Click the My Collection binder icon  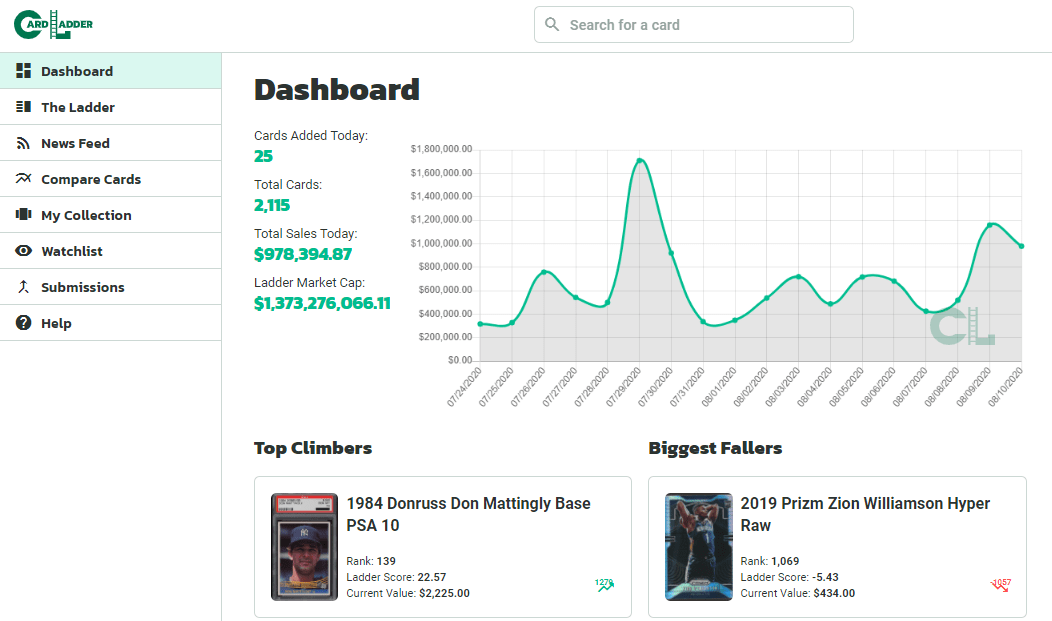click(22, 214)
